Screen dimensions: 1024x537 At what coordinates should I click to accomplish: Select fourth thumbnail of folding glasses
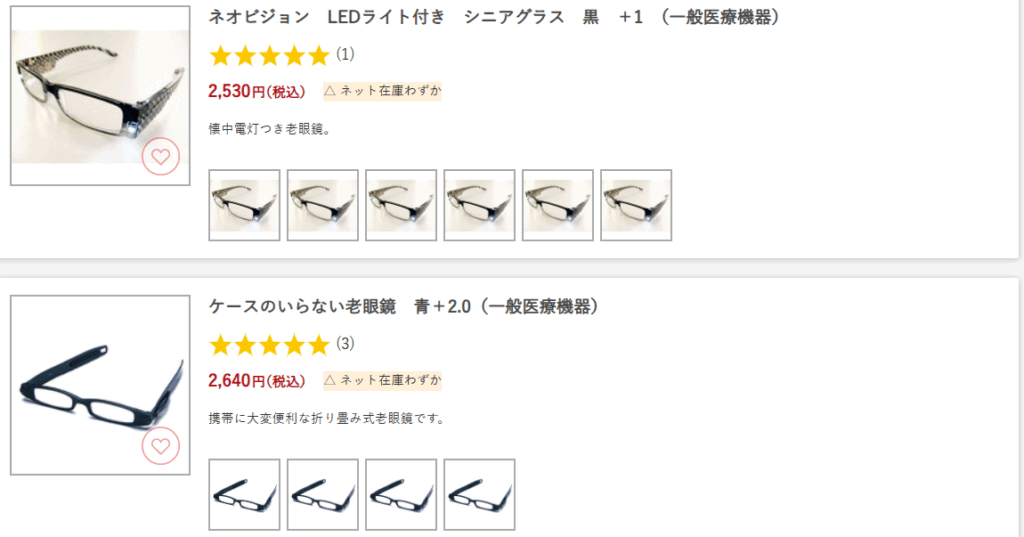coord(479,494)
